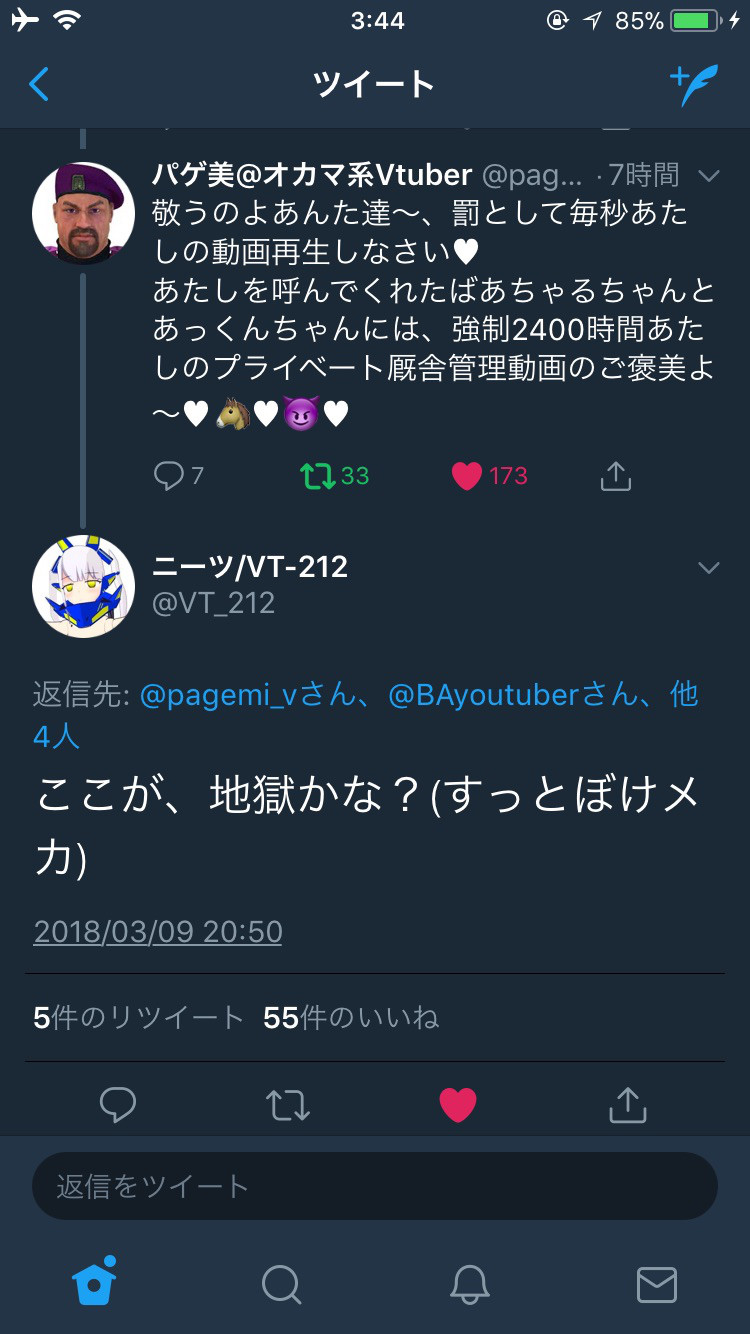
Task: Go back with the left chevron arrow
Action: click(x=39, y=84)
